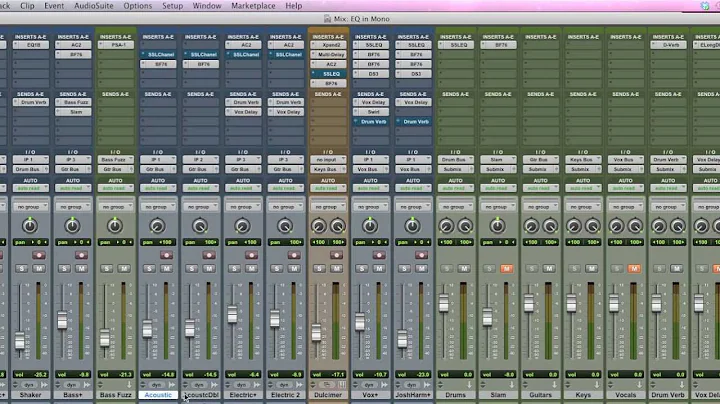Click the Shaker track volume fader
Image resolution: width=720 pixels, height=404 pixels.
19,341
